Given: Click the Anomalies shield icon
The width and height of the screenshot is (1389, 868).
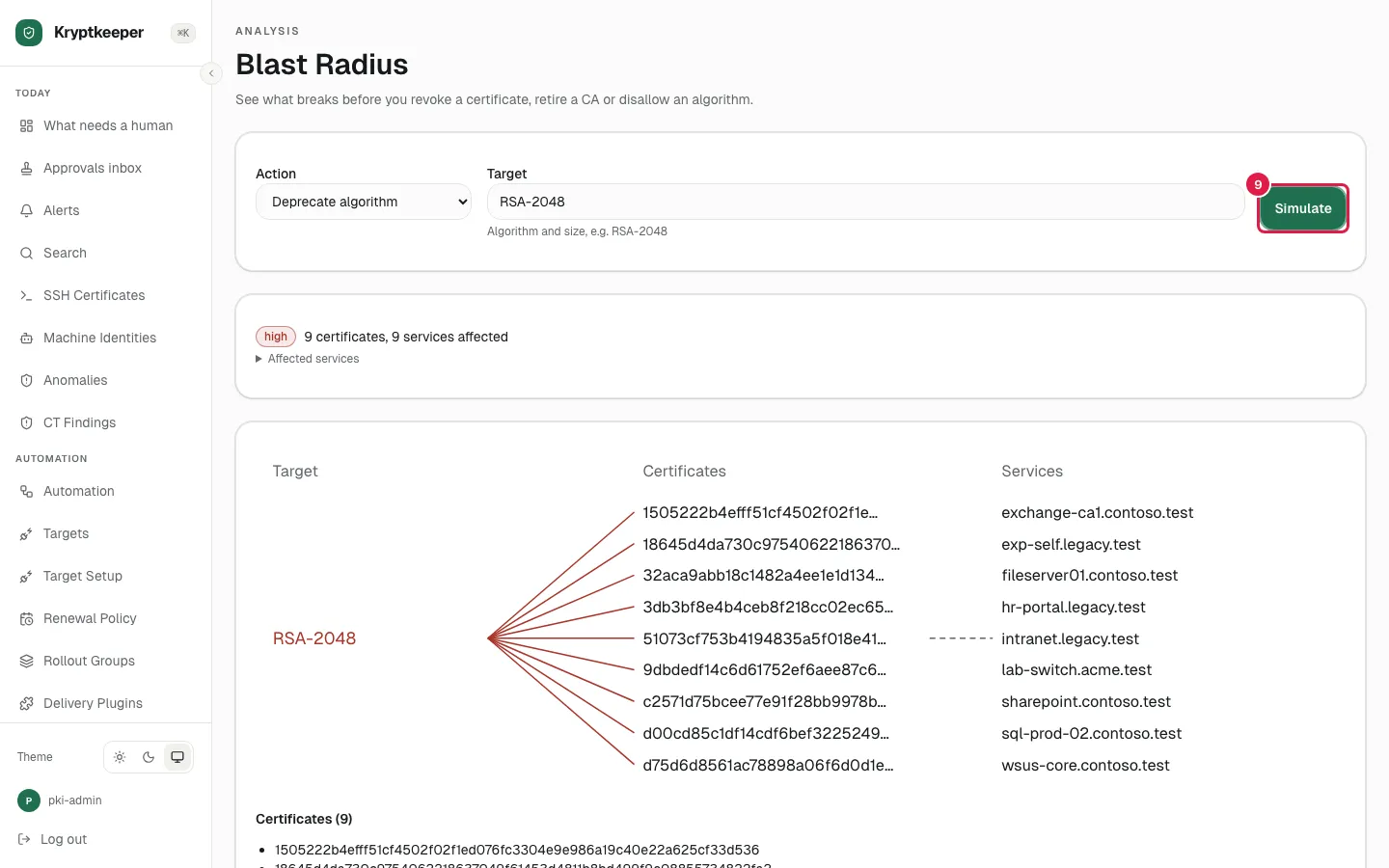Looking at the screenshot, I should [26, 381].
